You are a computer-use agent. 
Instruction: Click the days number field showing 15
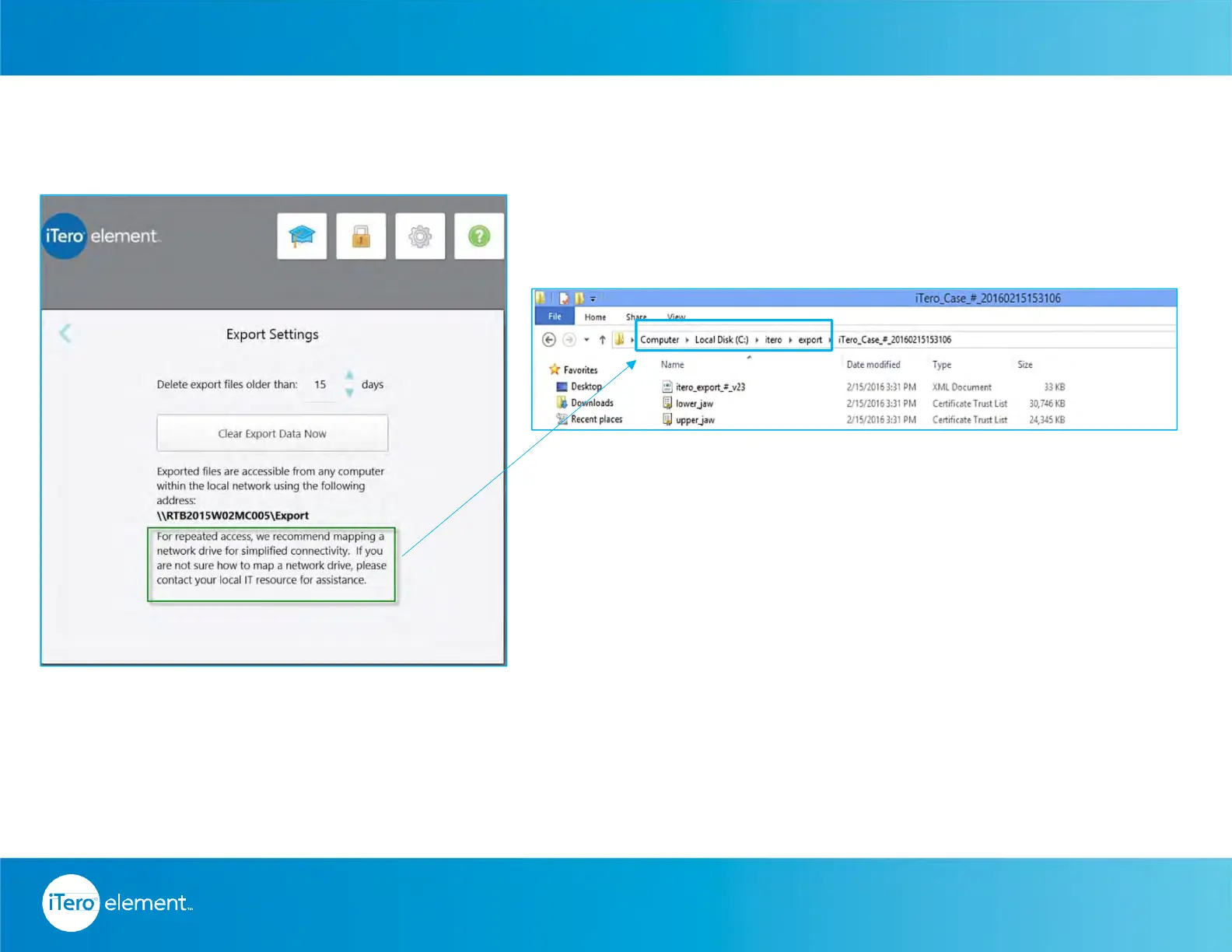pyautogui.click(x=320, y=384)
